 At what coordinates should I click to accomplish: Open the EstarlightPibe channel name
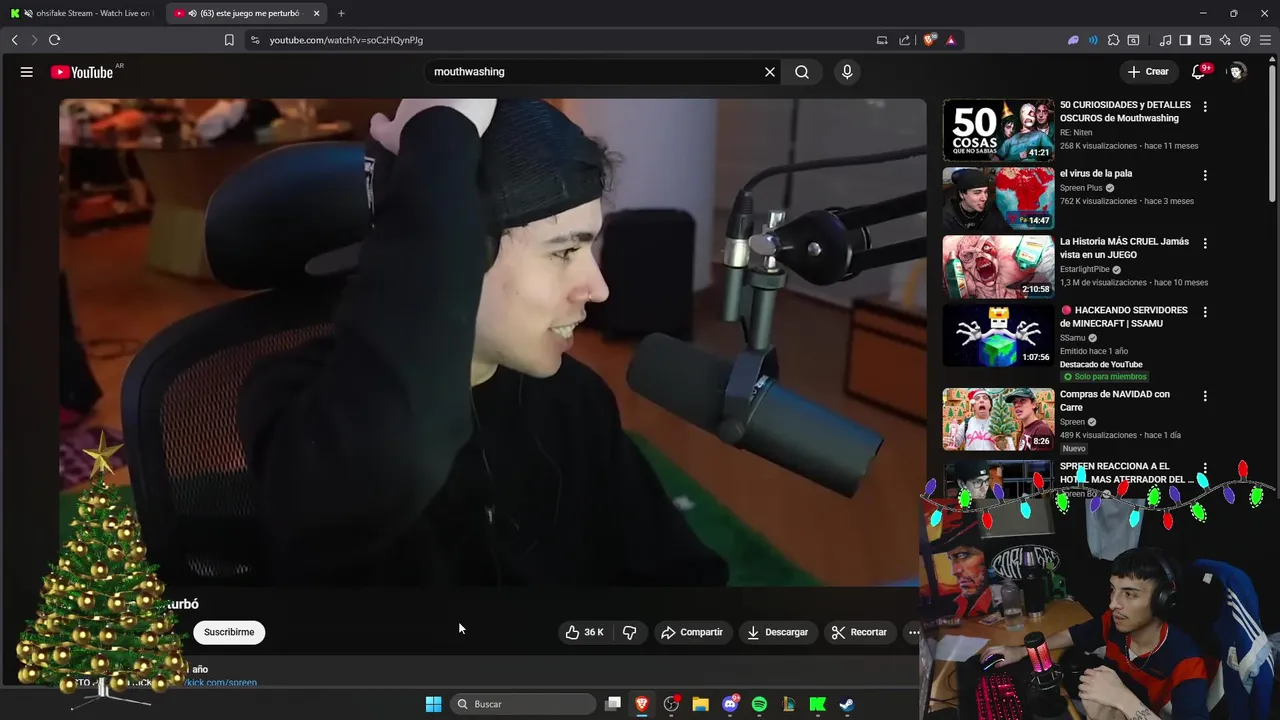[1085, 269]
